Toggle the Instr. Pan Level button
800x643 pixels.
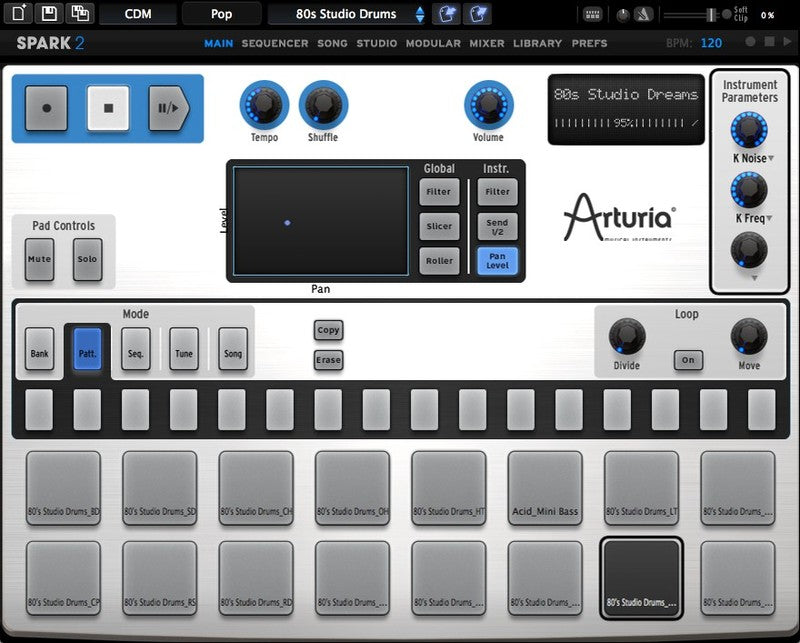497,261
